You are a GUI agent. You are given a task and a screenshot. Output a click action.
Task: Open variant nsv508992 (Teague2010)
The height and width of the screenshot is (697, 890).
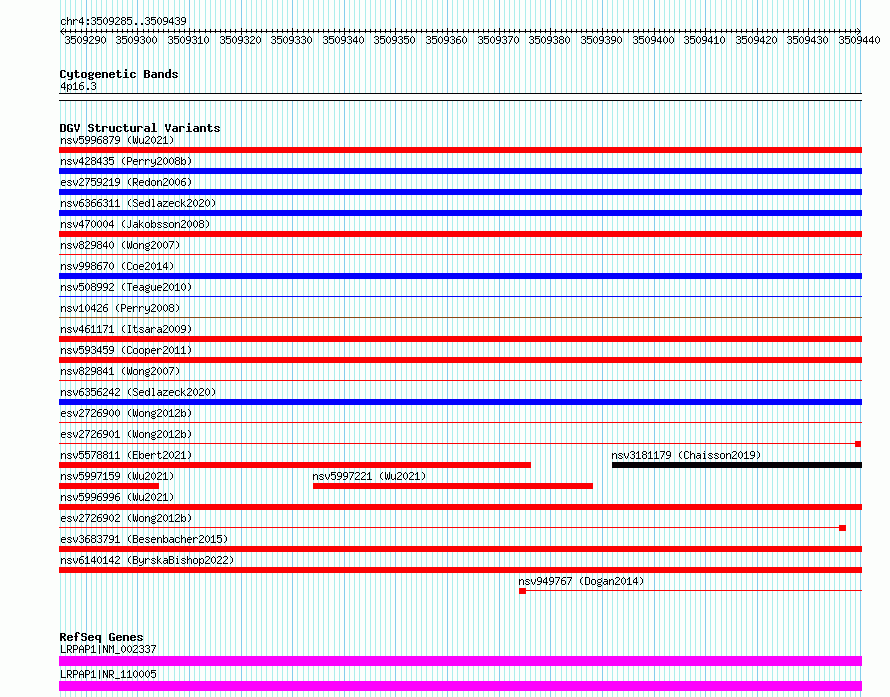coord(126,287)
